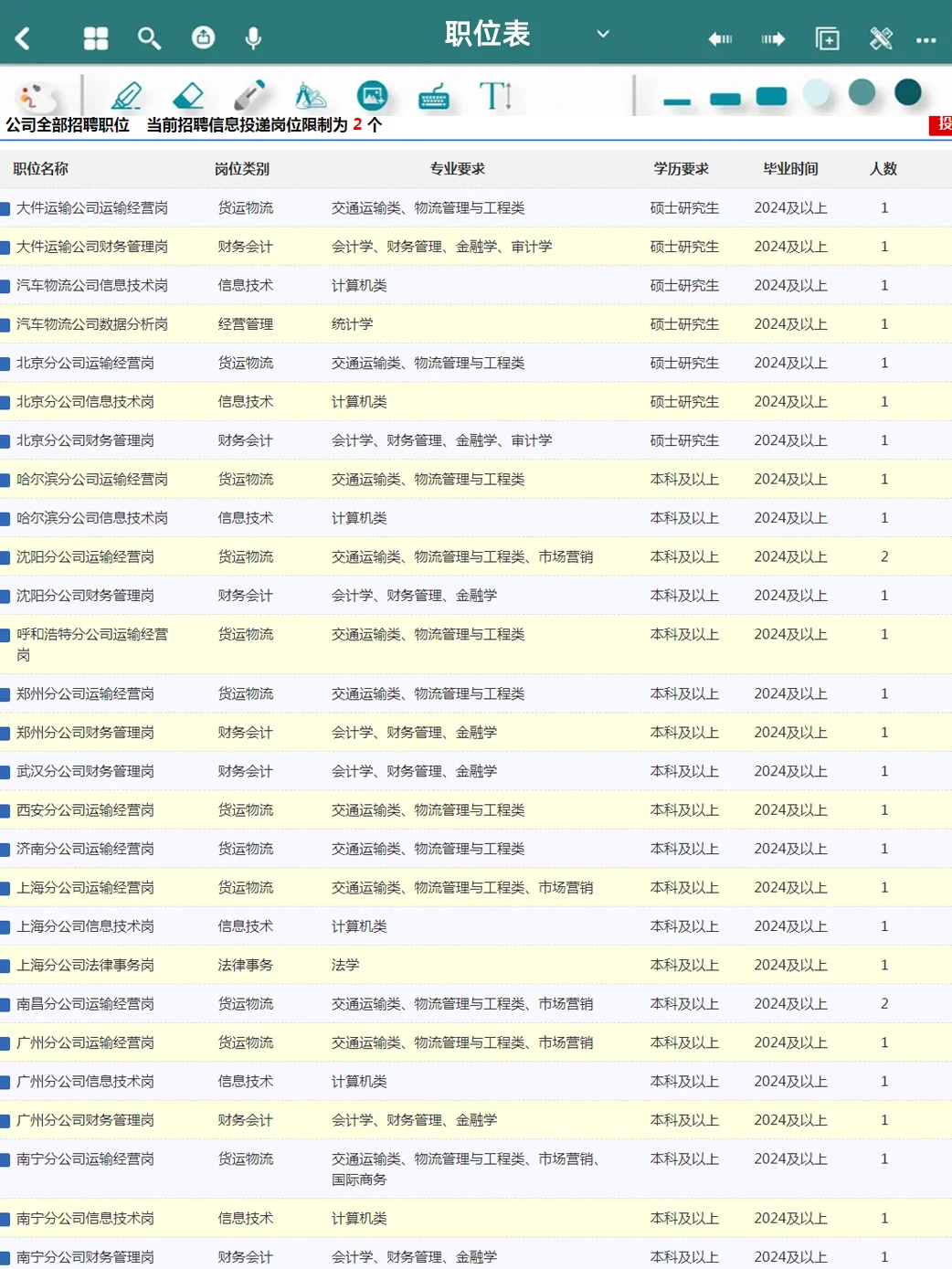Viewport: 952px width, 1269px height.
Task: Select the 南昌分公司运输经营岗 row
Action: click(x=476, y=1004)
